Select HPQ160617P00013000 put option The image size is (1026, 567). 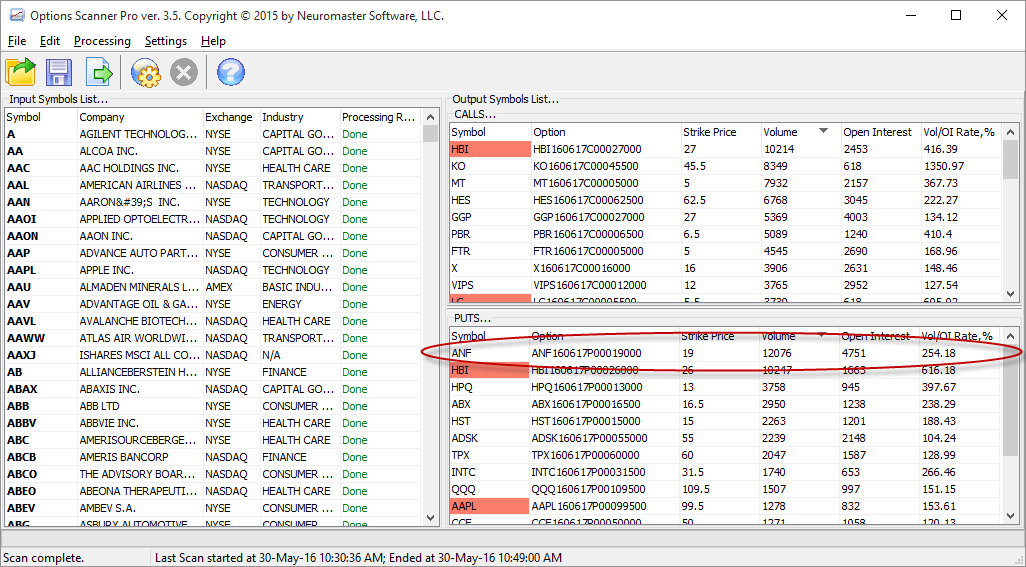click(x=587, y=387)
